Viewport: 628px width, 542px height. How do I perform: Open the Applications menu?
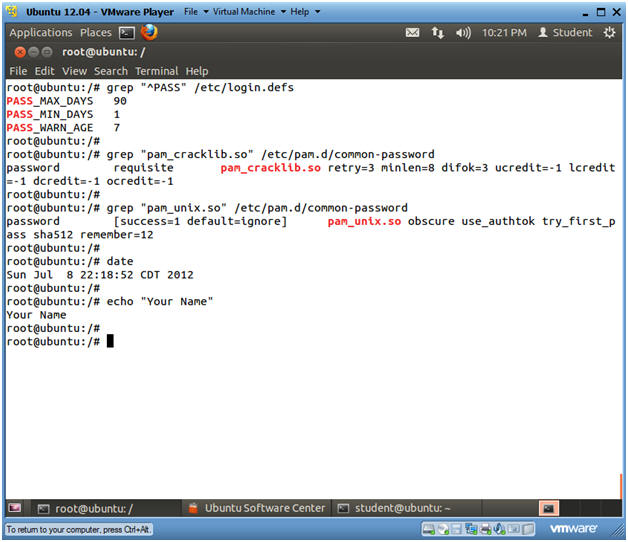coord(41,32)
